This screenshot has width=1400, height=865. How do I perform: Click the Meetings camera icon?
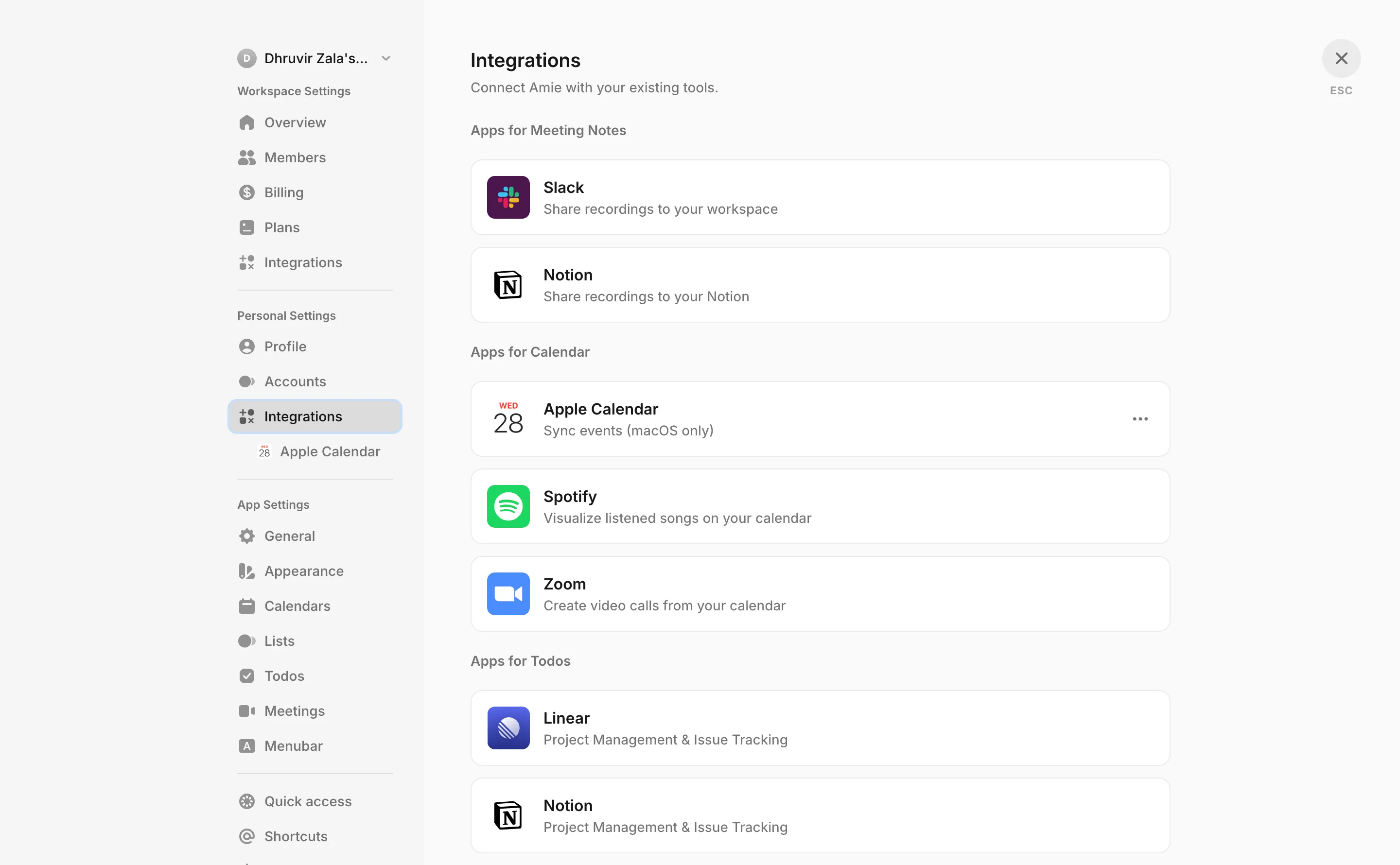click(246, 710)
